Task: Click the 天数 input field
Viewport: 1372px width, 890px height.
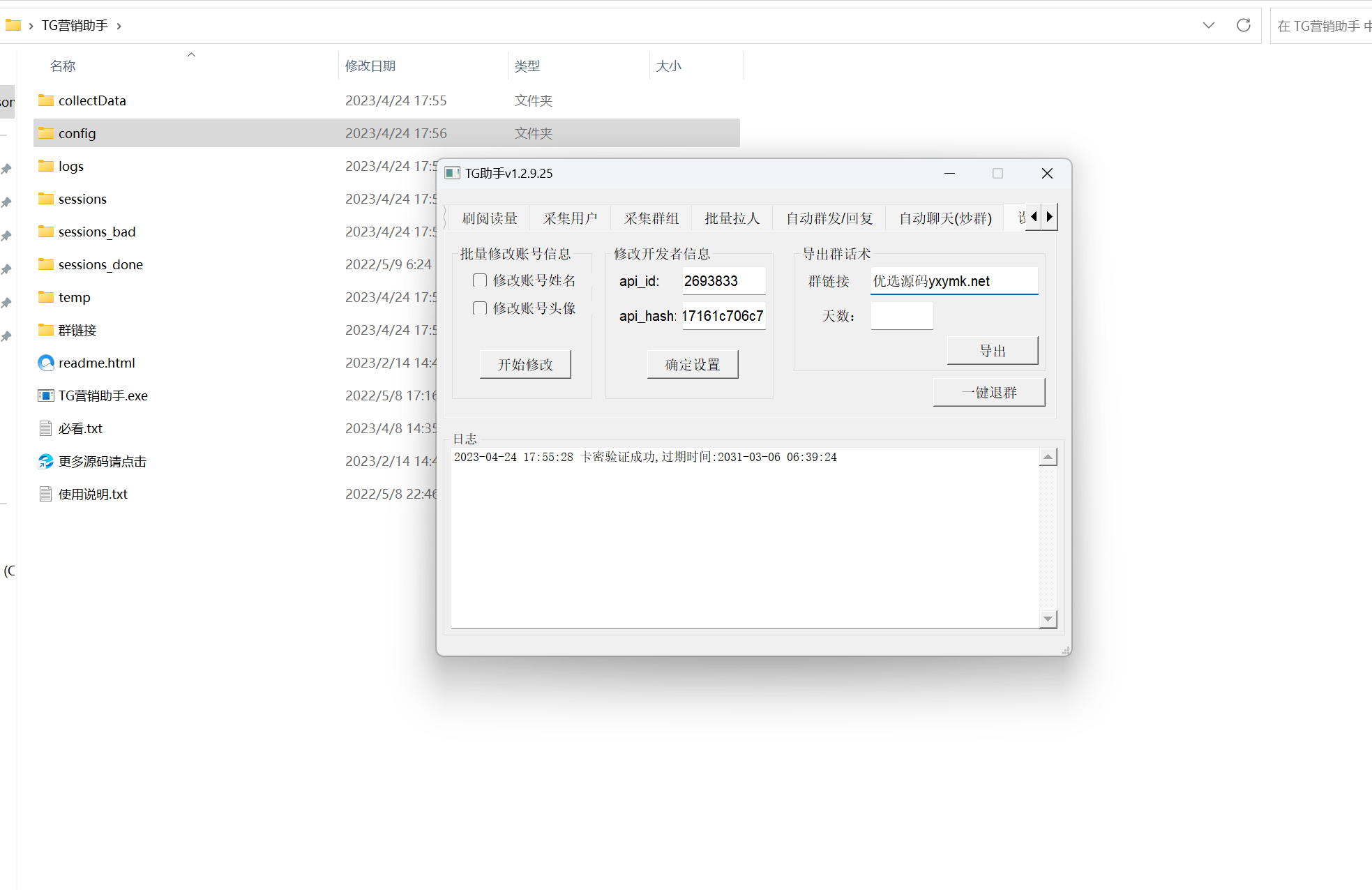Action: 901,315
